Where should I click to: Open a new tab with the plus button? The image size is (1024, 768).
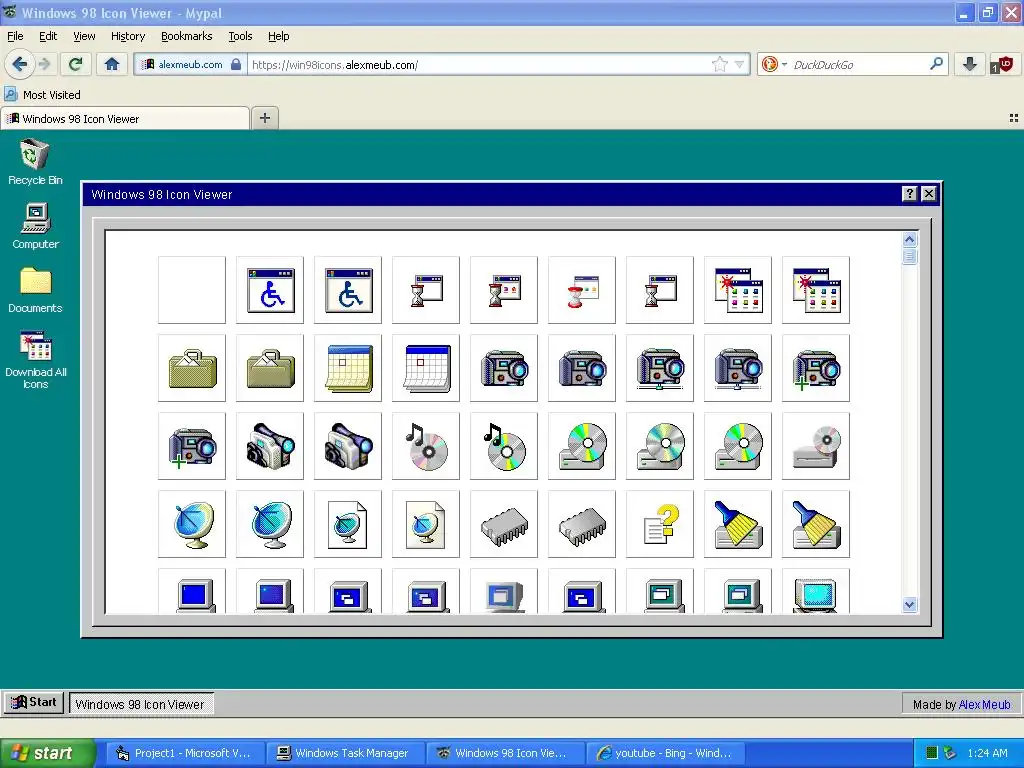click(x=264, y=118)
